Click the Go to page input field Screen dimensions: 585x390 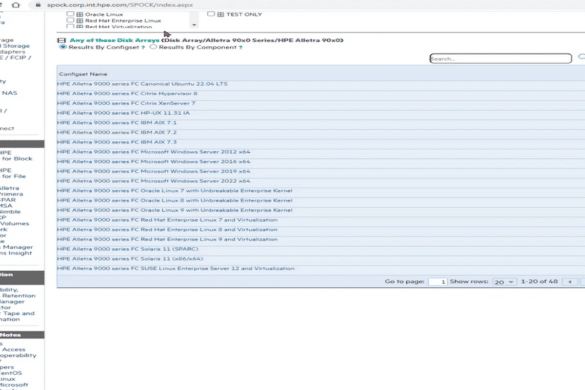point(437,282)
